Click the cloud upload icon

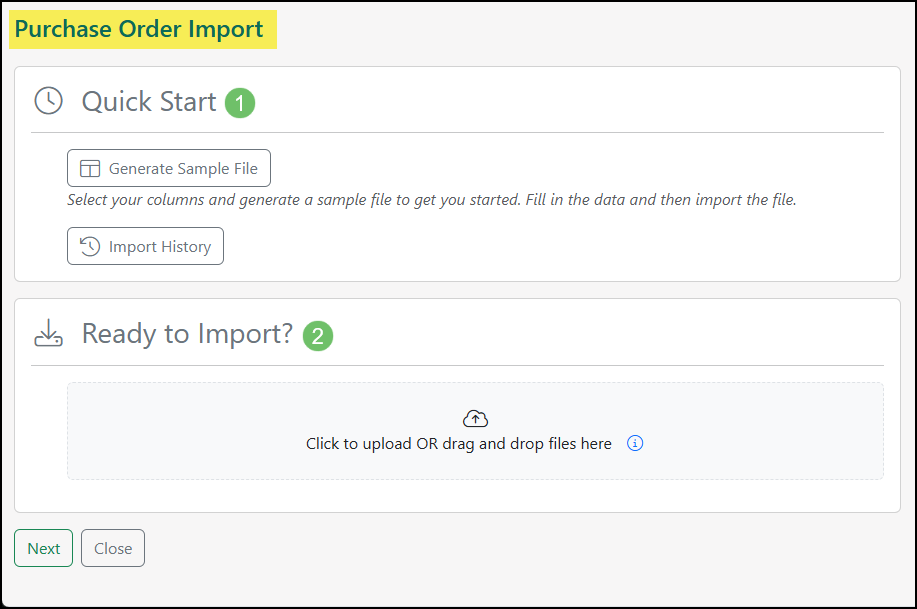475,418
